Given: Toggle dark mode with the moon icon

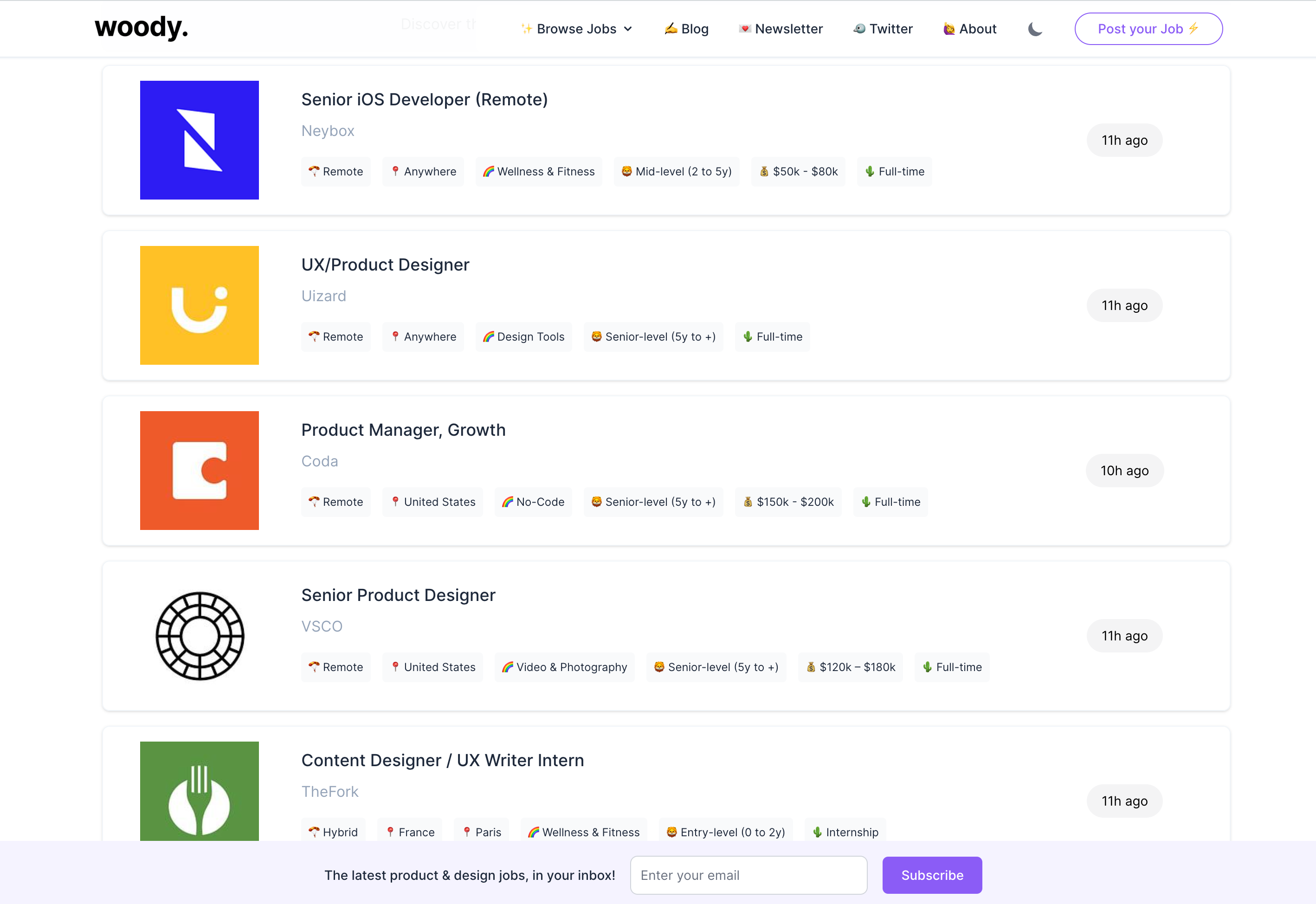Looking at the screenshot, I should pyautogui.click(x=1035, y=29).
